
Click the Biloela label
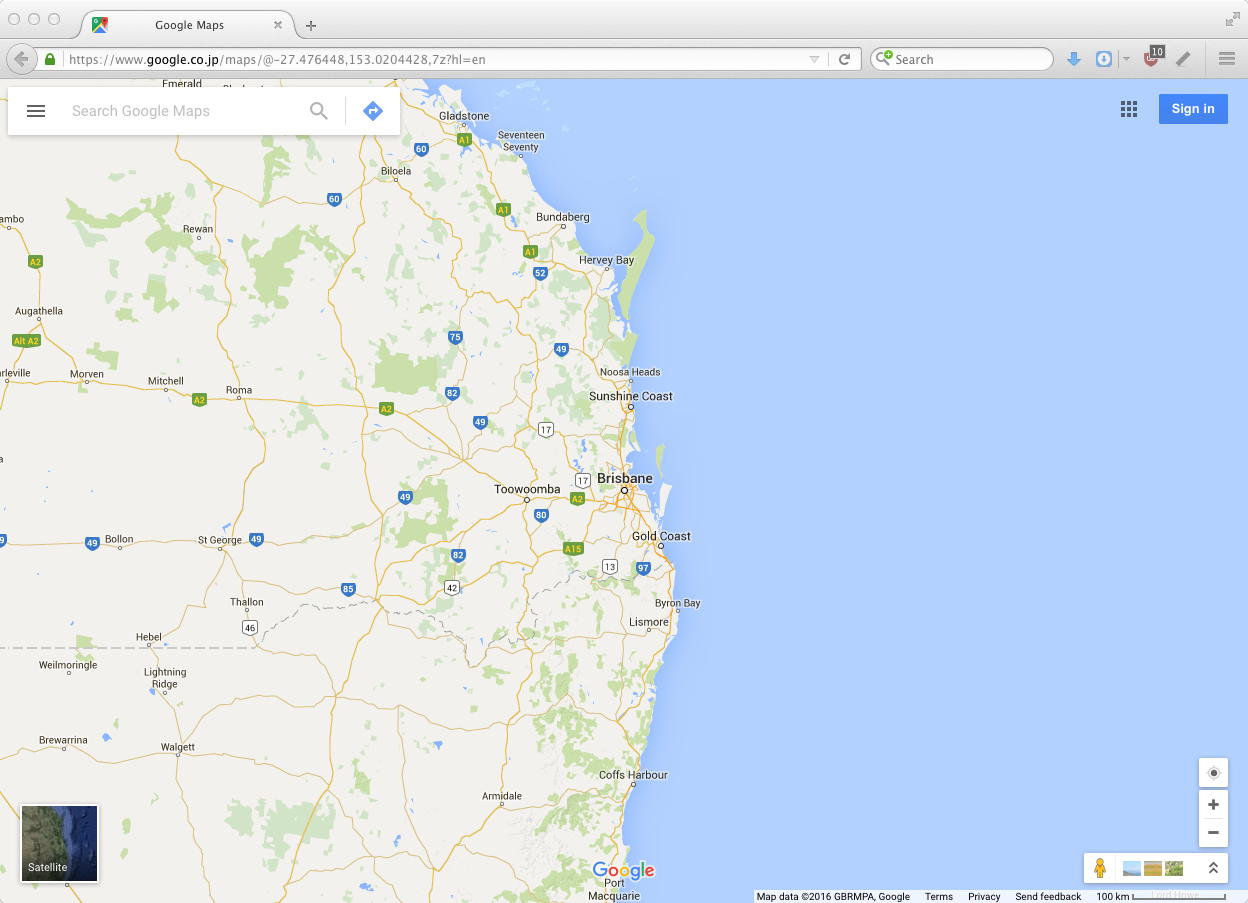[396, 171]
